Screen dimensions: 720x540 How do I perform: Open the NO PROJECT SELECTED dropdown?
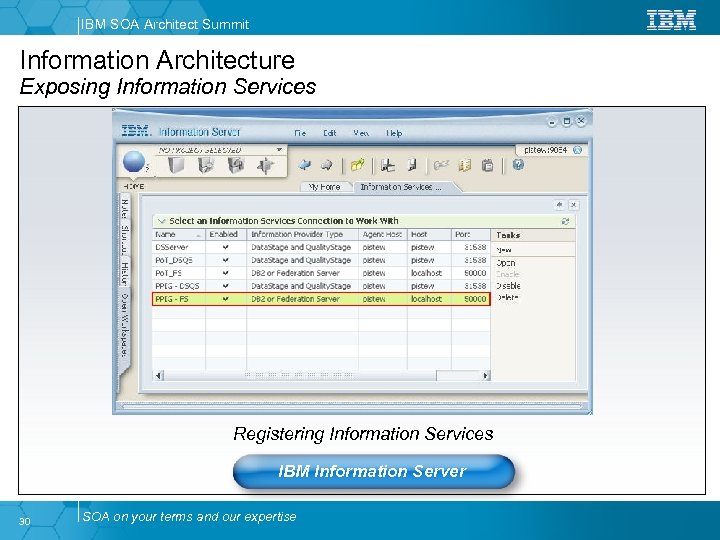[x=279, y=150]
